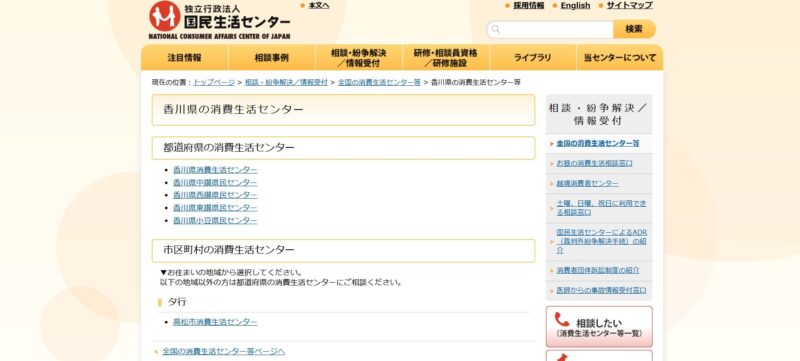
Task: Go to トップページ breadcrumb link
Action: [214, 82]
